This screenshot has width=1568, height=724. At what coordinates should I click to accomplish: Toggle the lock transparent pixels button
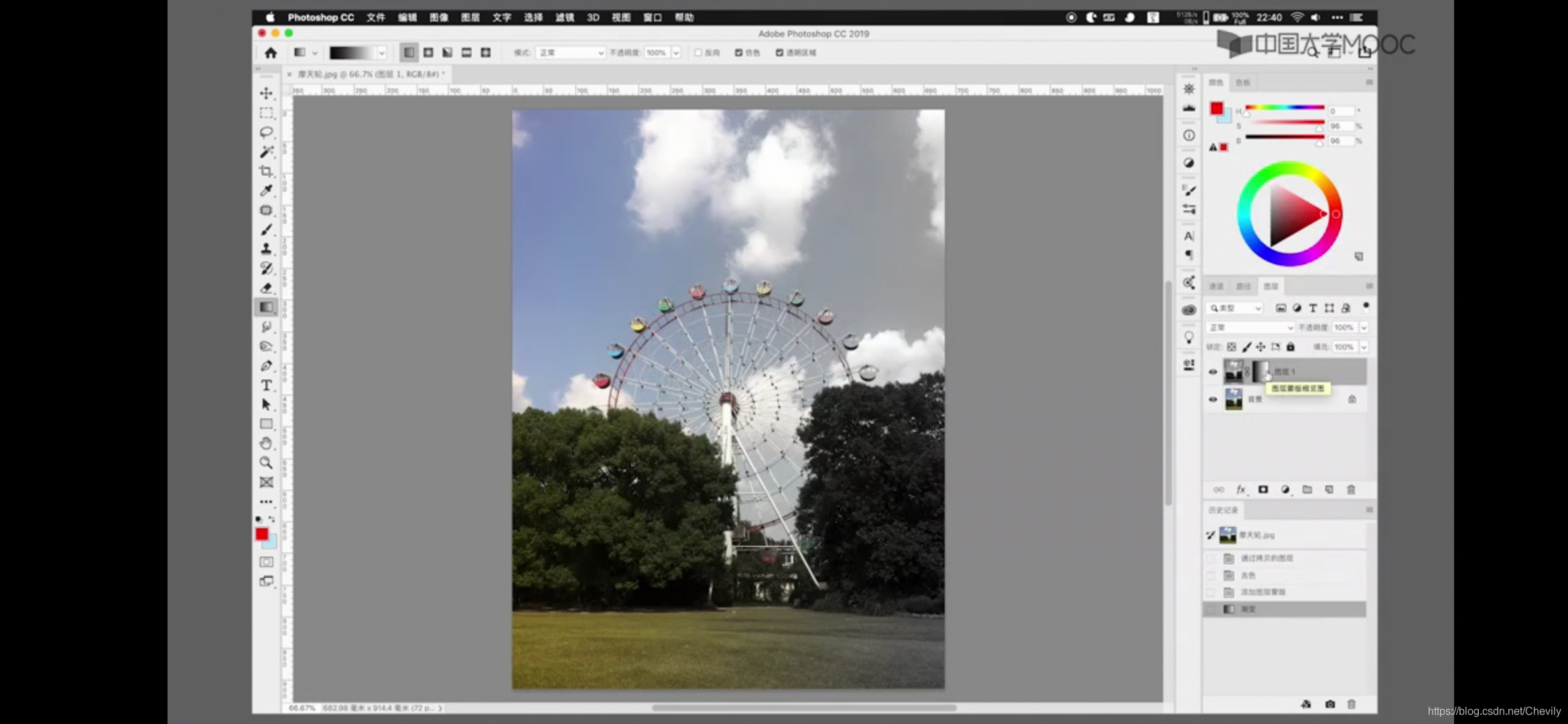(1232, 347)
